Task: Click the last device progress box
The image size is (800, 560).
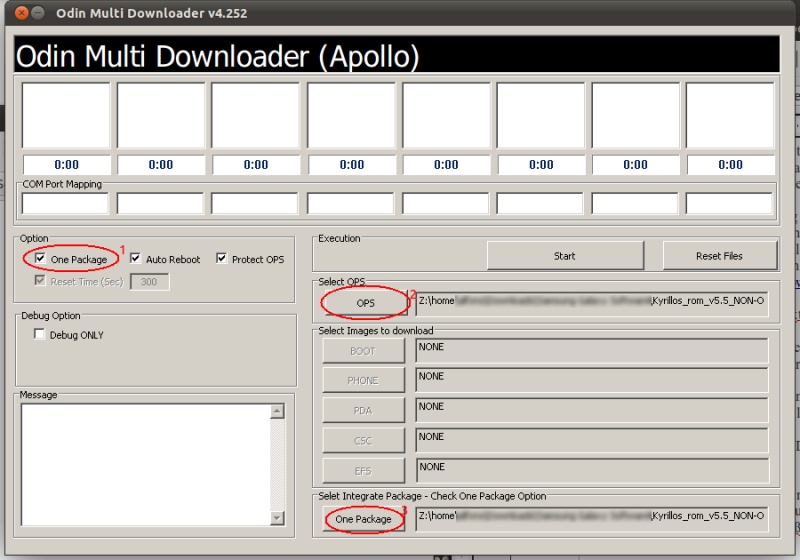Action: (730, 116)
